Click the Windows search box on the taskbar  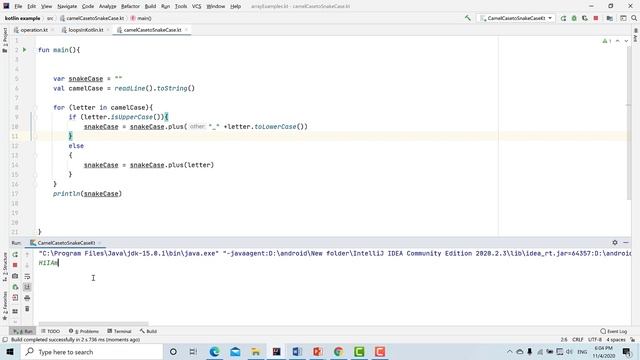[91, 351]
